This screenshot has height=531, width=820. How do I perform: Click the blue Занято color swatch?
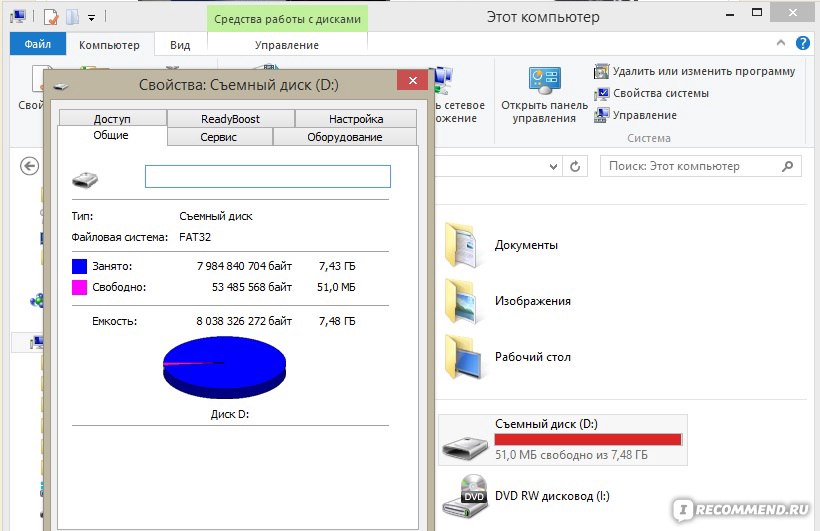click(x=79, y=266)
